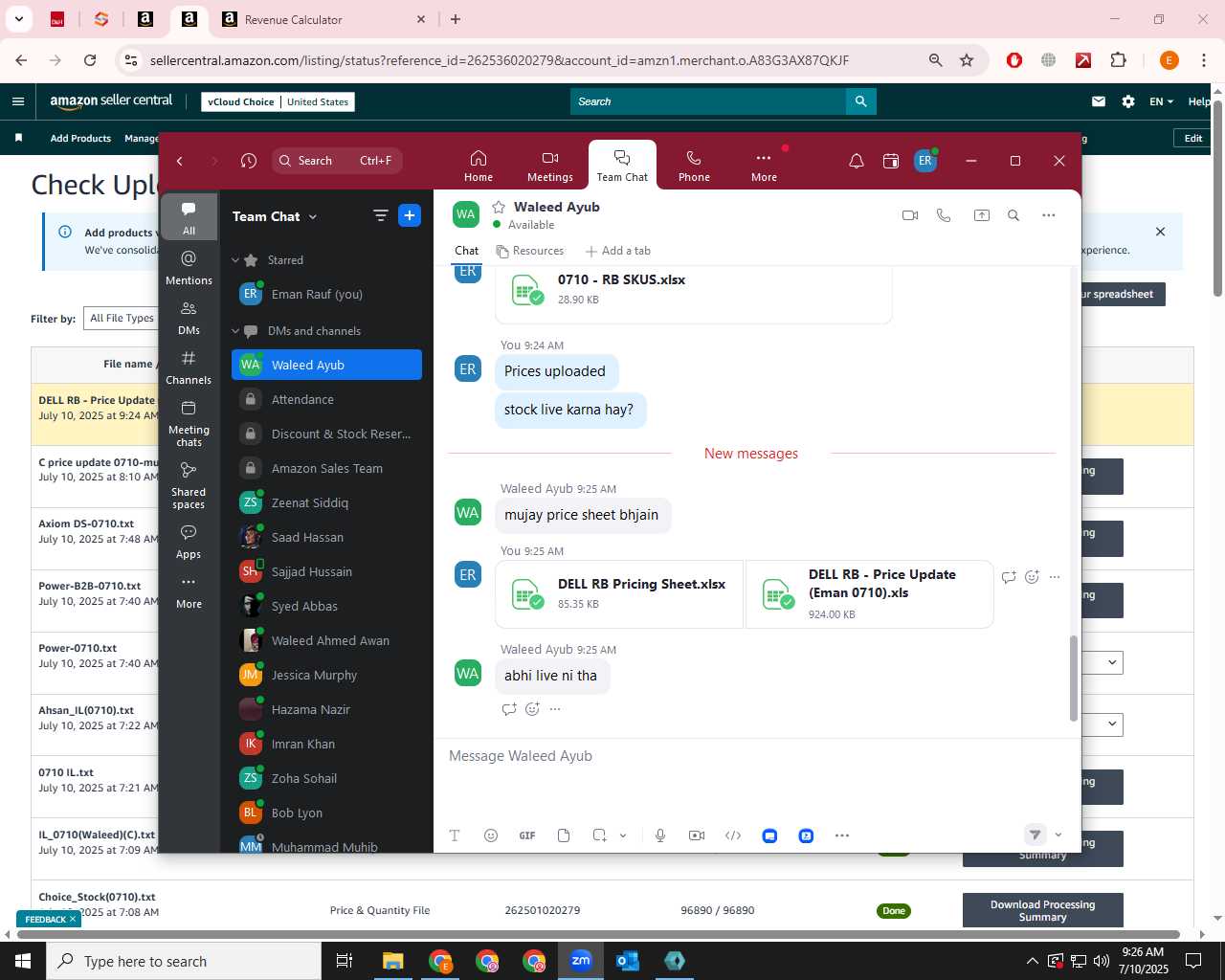
Task: Attach a file in composer
Action: [x=564, y=835]
